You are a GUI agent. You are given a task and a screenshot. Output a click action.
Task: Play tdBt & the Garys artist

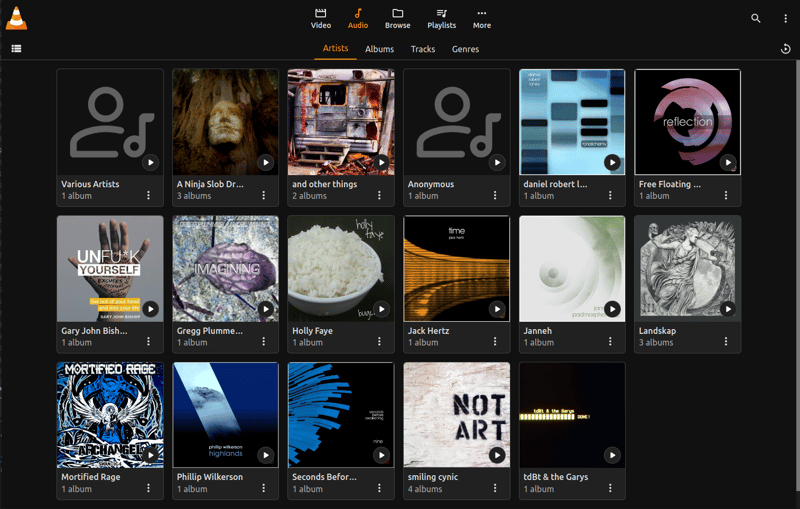612,455
